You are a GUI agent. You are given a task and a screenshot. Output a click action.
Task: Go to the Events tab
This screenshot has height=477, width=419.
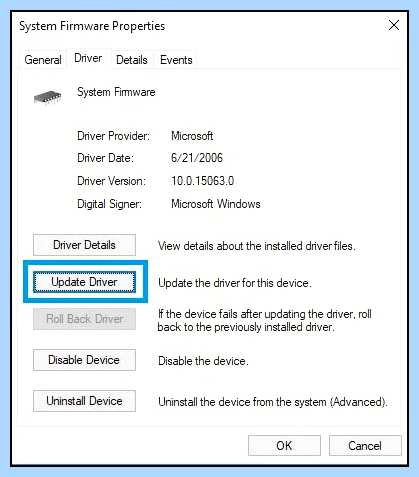click(176, 60)
